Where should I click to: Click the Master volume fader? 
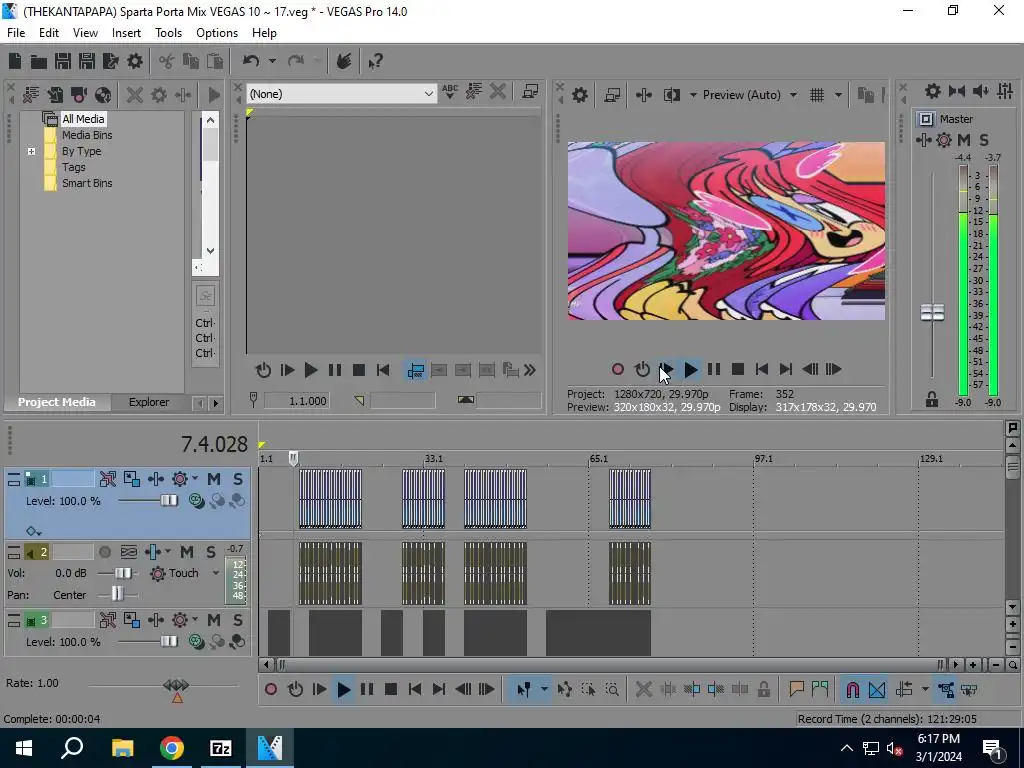pyautogui.click(x=932, y=313)
